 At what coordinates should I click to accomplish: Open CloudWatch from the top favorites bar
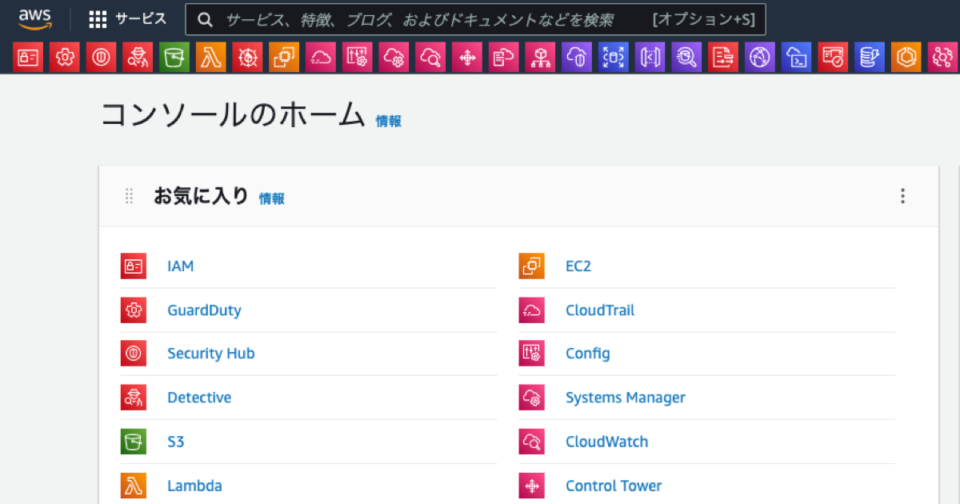430,58
